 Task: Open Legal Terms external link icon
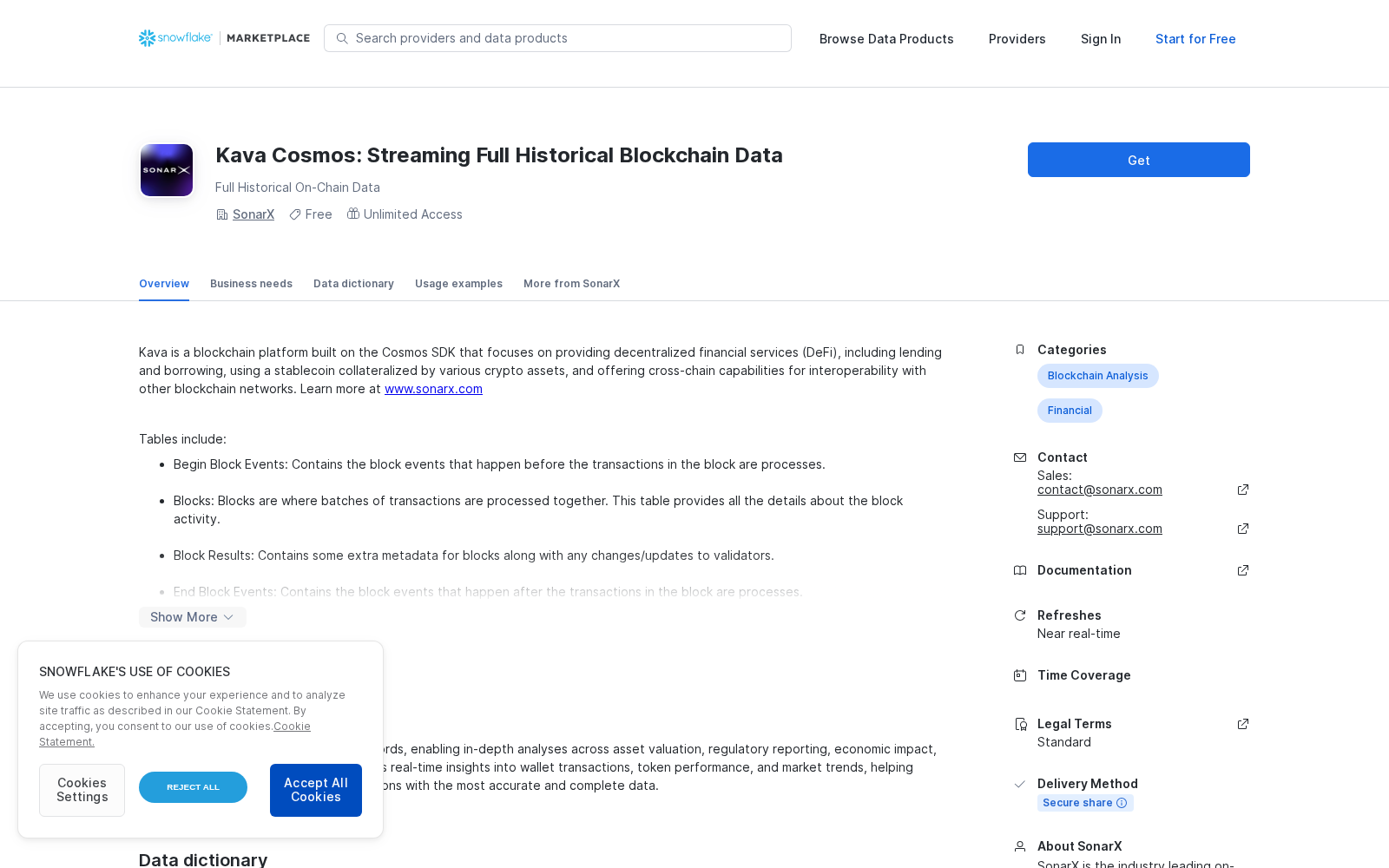point(1243,724)
